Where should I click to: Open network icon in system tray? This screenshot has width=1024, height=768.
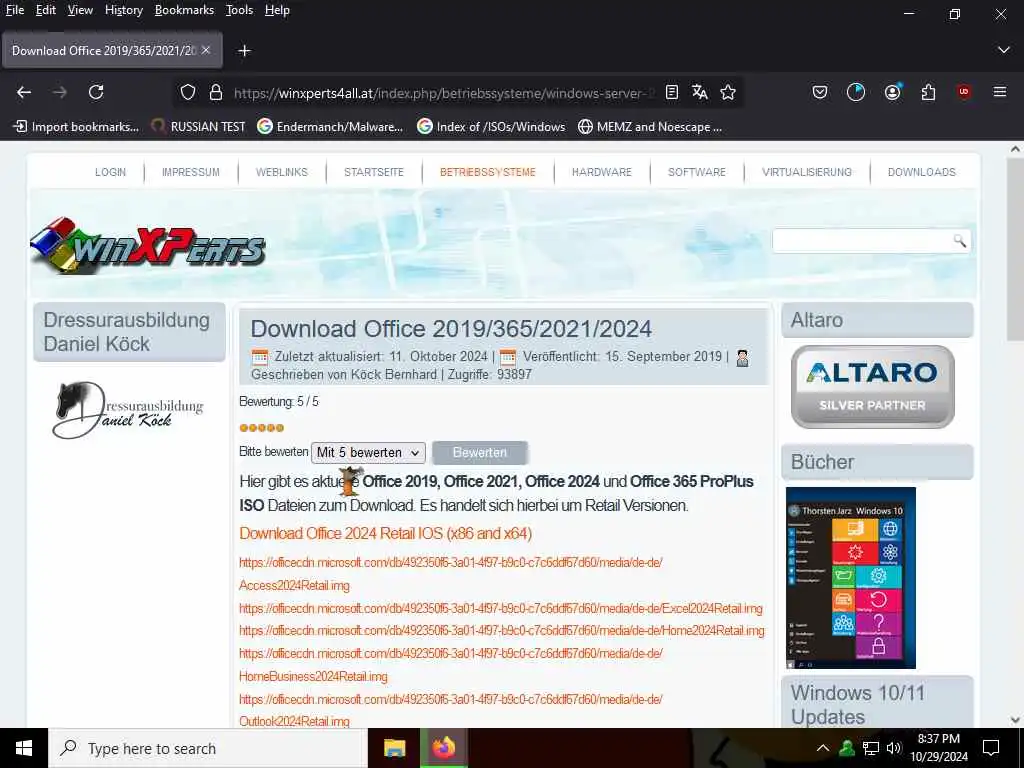click(x=871, y=748)
